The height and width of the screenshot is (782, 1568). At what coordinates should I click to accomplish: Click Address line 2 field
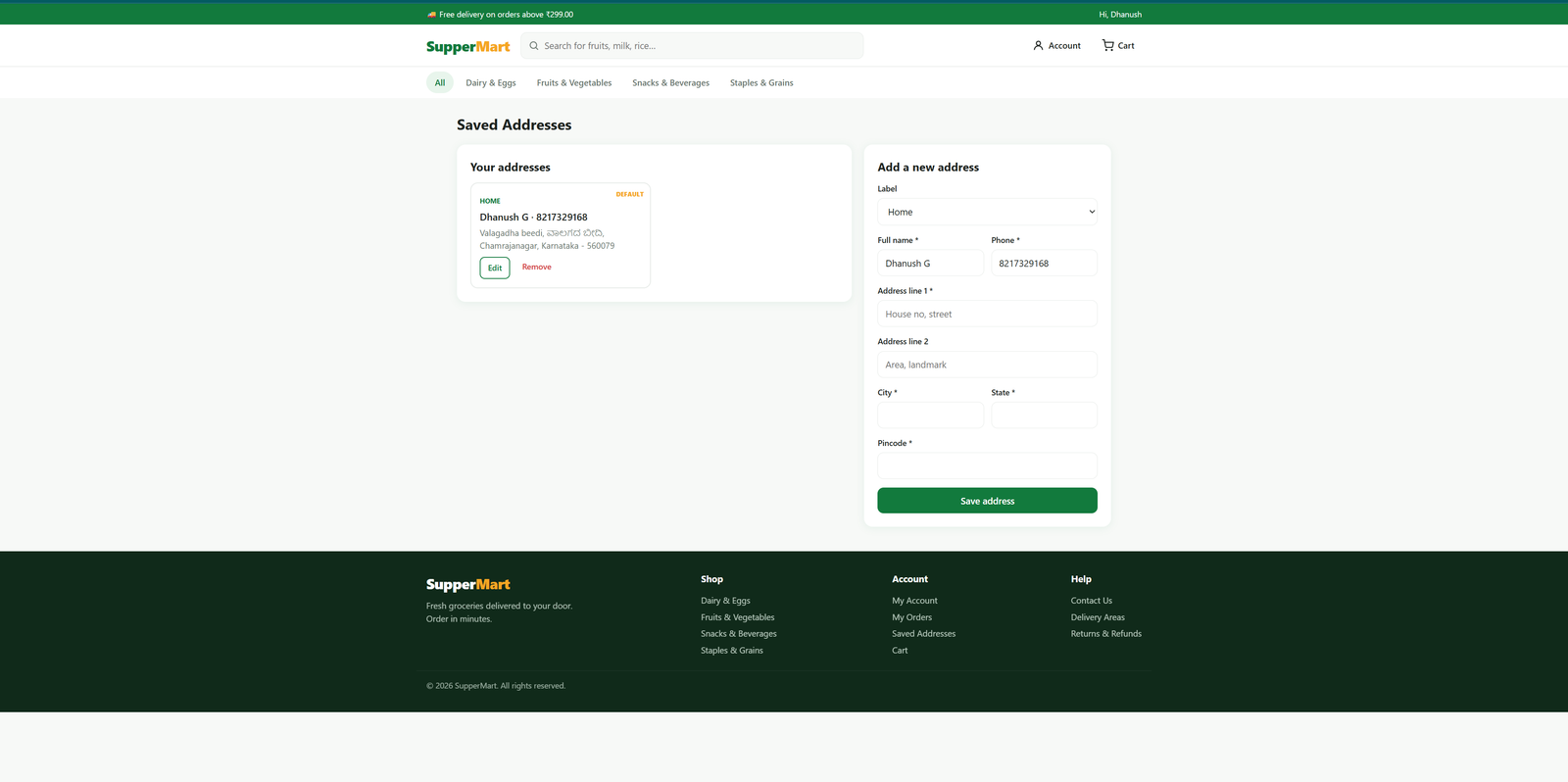[x=987, y=365]
